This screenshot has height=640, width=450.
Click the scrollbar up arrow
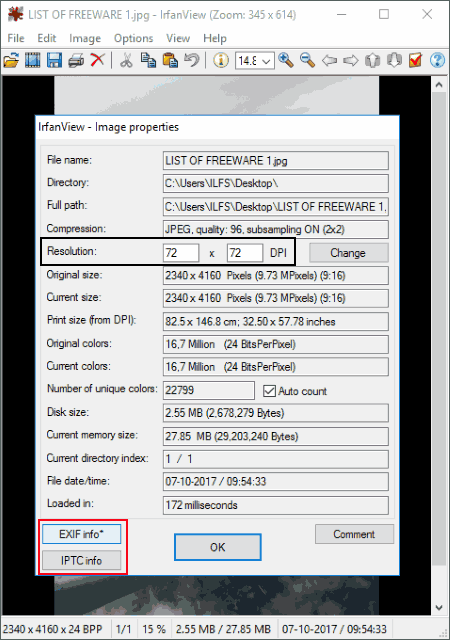click(x=439, y=85)
